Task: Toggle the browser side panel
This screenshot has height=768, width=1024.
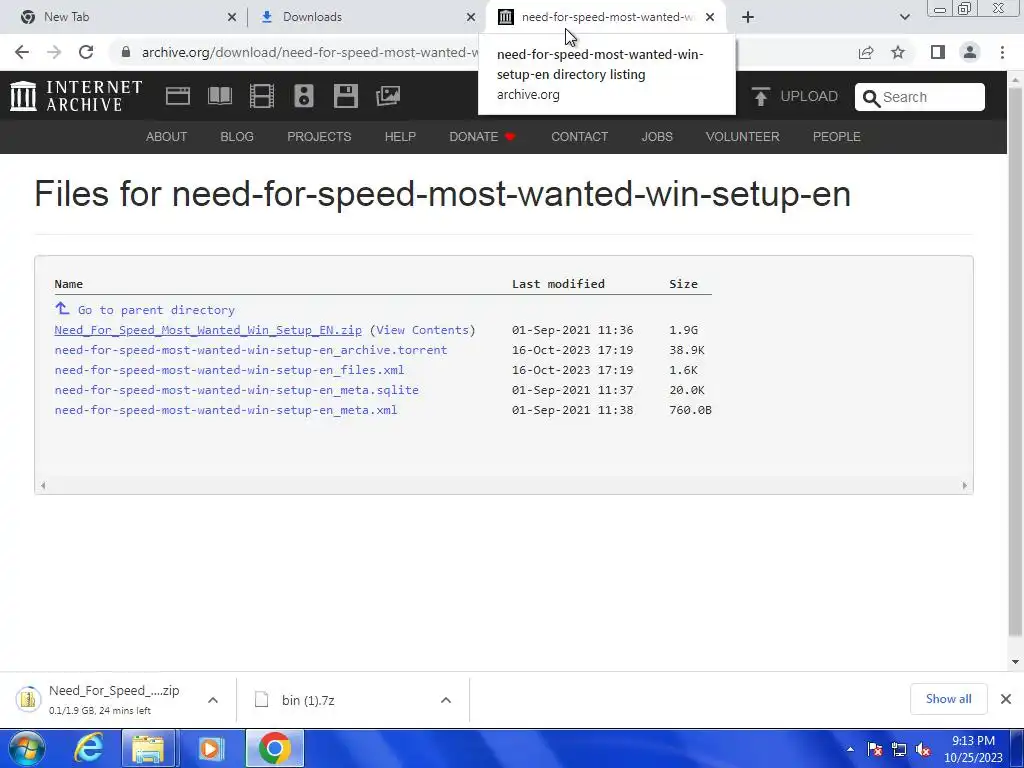Action: [938, 52]
